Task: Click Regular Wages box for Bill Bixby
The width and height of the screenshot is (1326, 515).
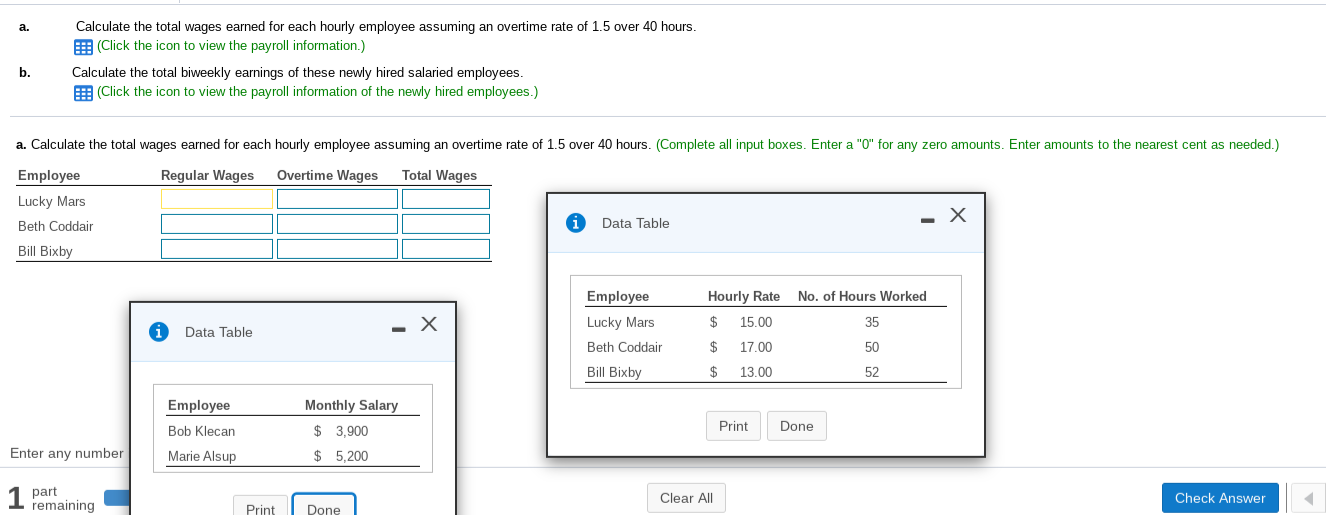Action: (x=217, y=249)
